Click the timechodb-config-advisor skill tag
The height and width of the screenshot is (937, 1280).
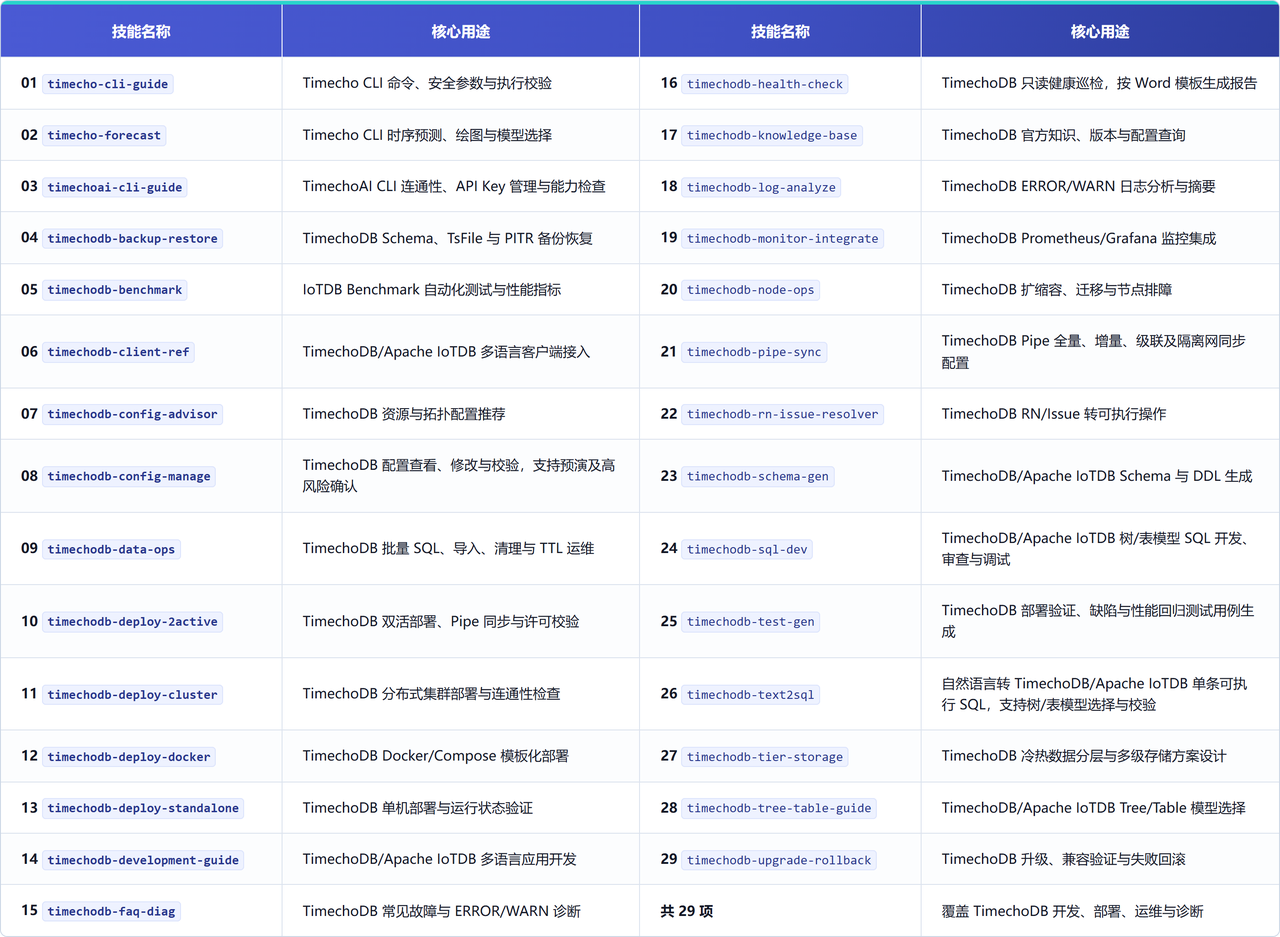pyautogui.click(x=132, y=414)
